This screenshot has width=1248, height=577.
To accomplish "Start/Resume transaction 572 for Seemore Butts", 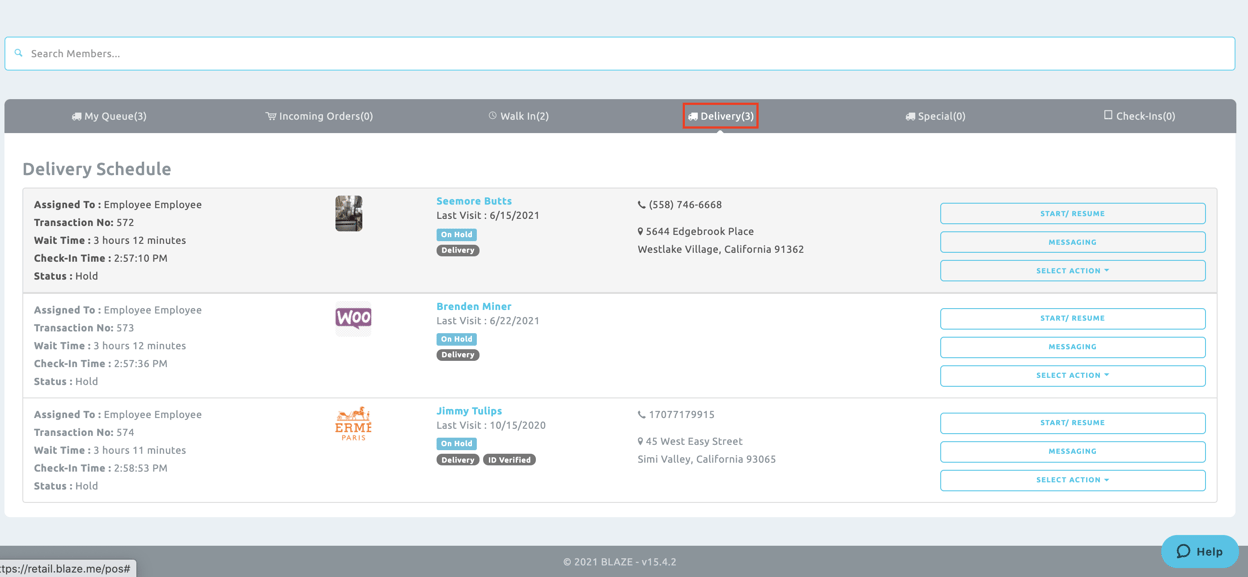I will coord(1072,213).
